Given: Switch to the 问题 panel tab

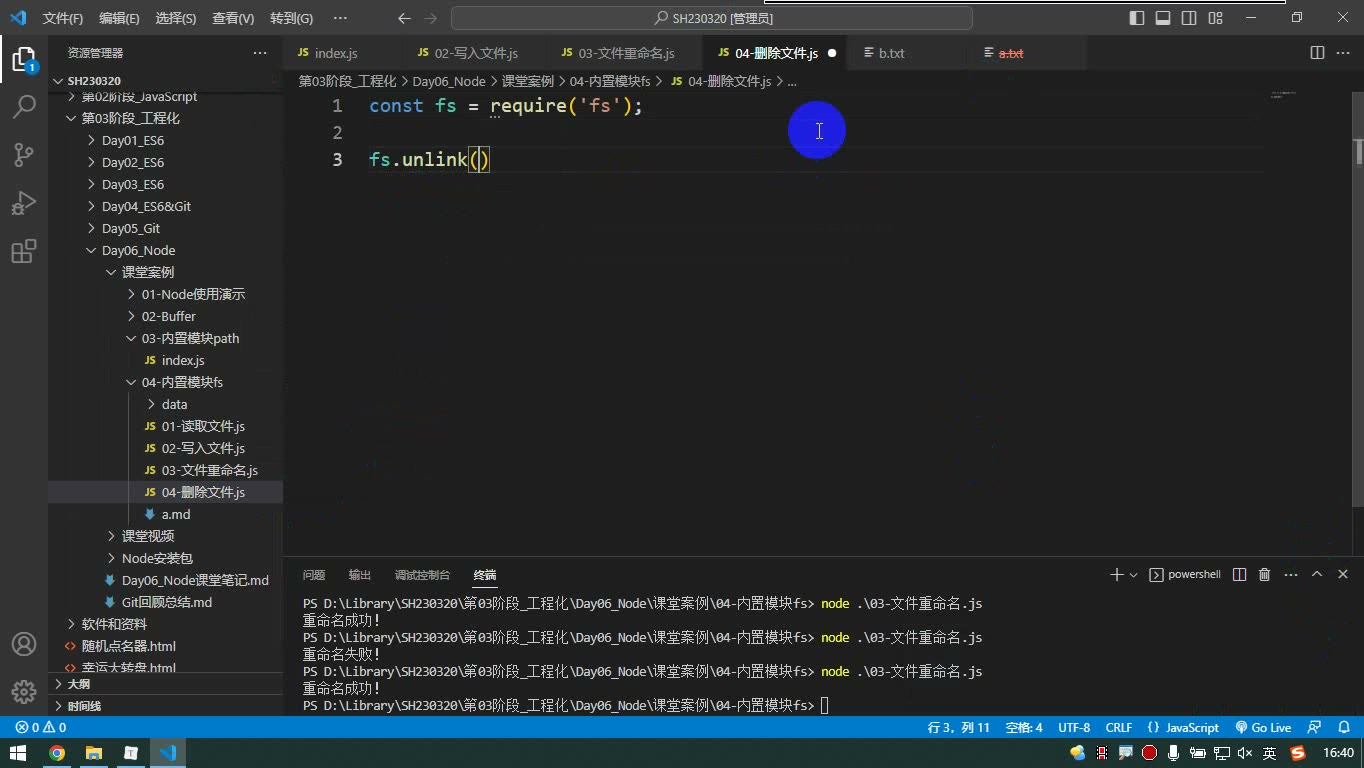Looking at the screenshot, I should [314, 575].
